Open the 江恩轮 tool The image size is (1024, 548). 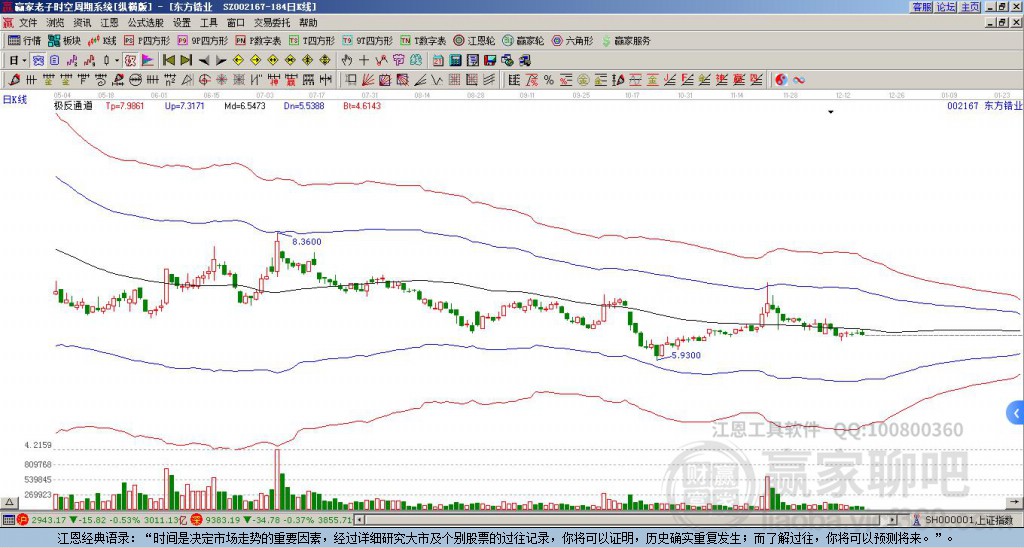473,40
